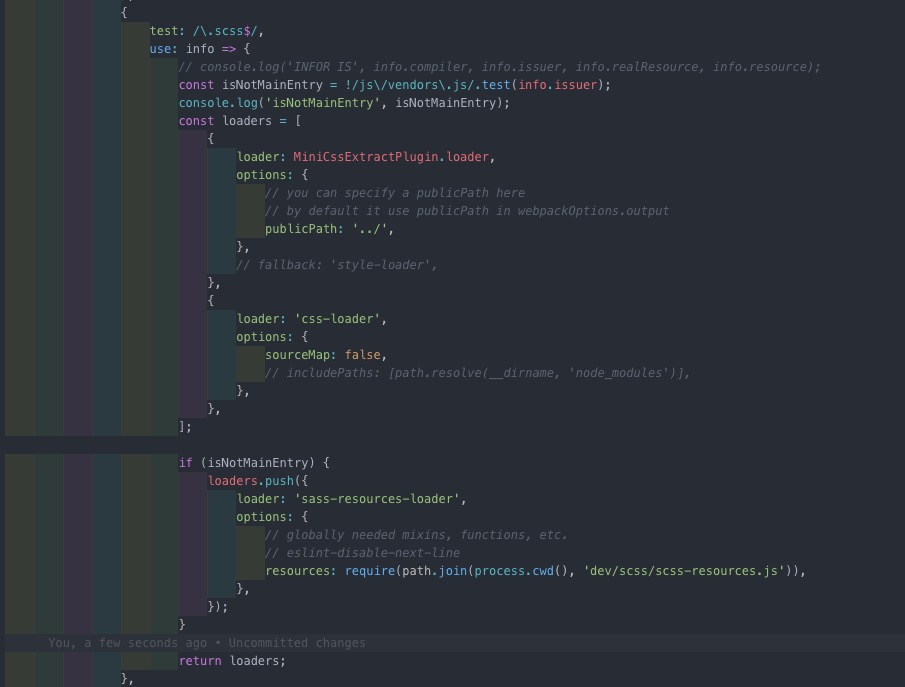Click 'dev/scss/scss-resources.js' path string

point(684,571)
